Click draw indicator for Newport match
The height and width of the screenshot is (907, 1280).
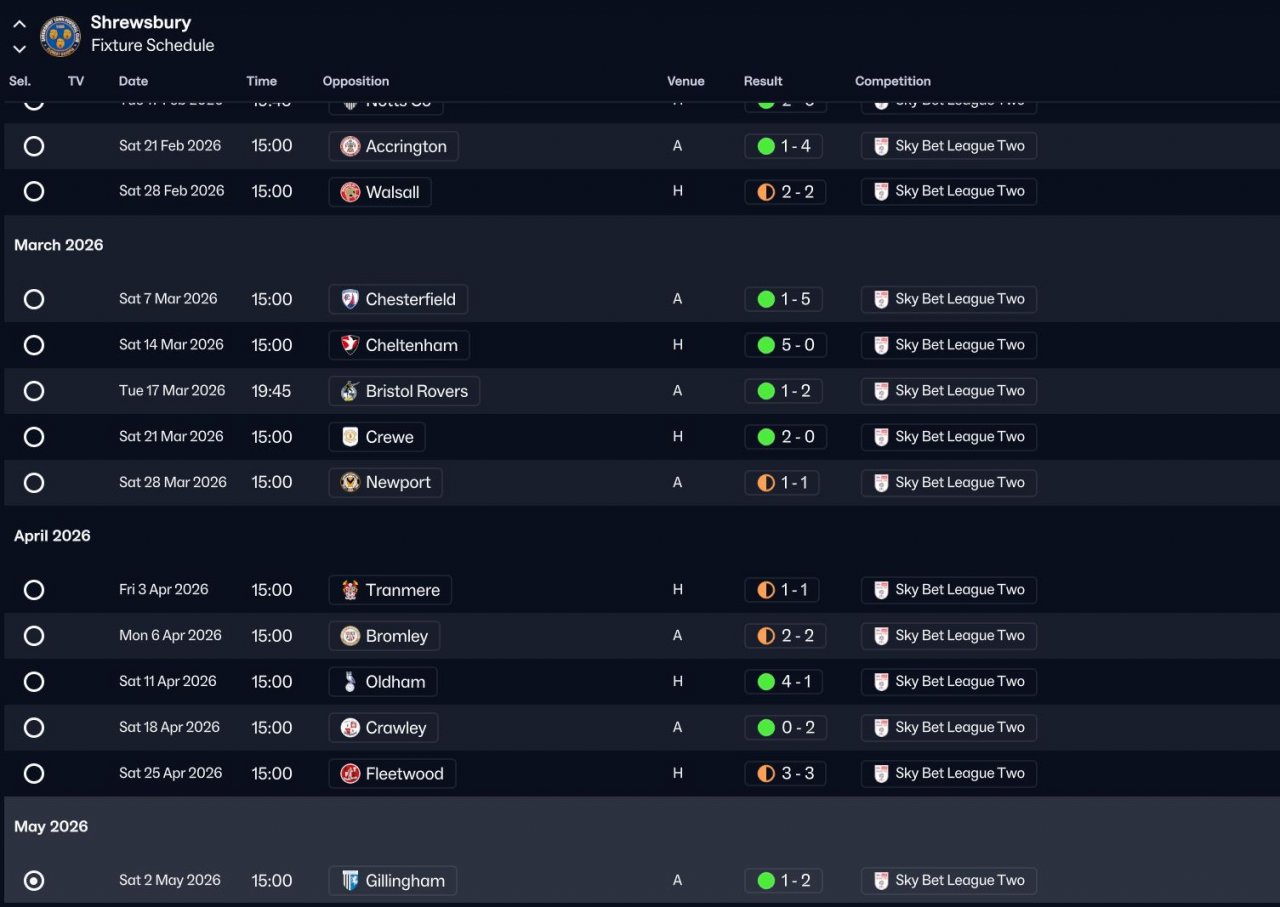pos(766,483)
